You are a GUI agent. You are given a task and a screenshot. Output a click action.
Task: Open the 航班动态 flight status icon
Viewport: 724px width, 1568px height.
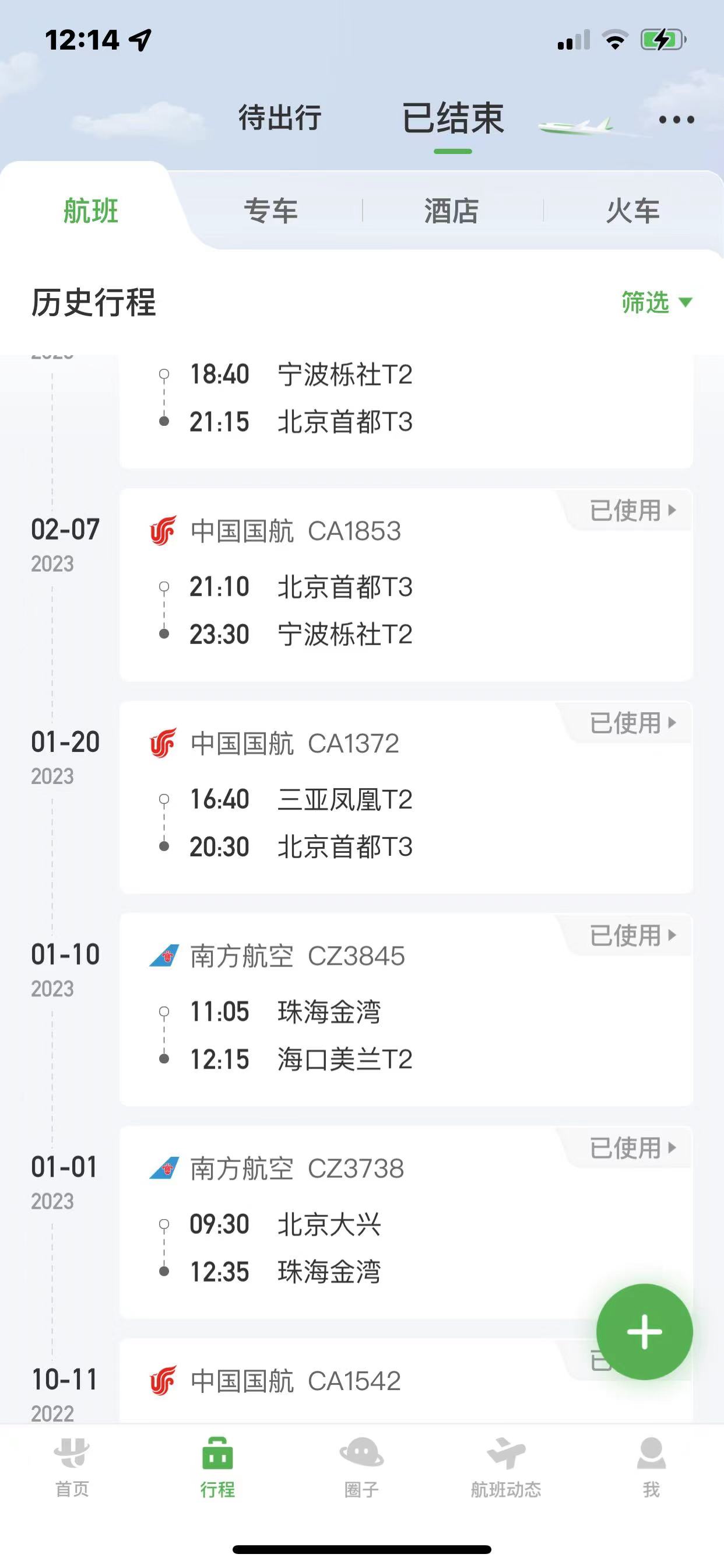click(x=505, y=1455)
